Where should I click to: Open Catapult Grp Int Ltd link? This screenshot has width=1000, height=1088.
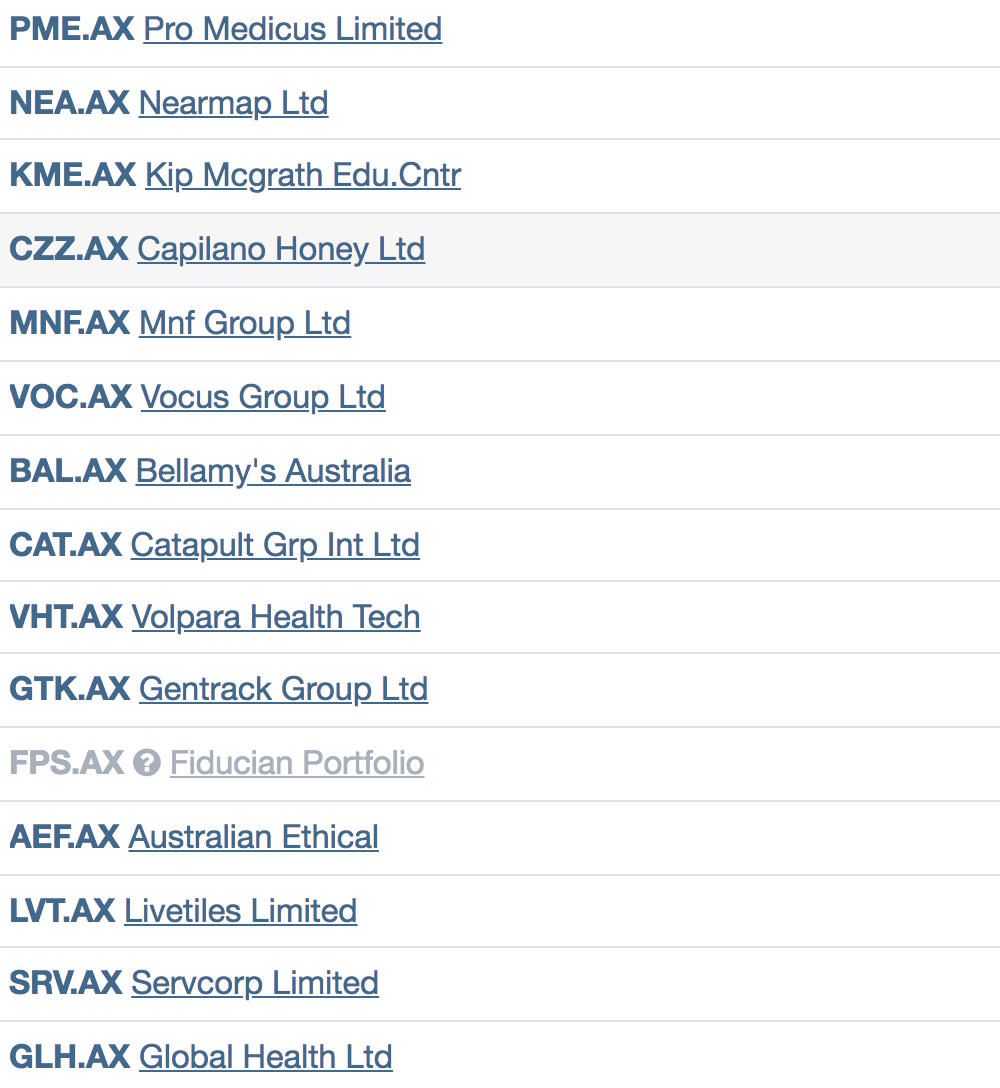pyautogui.click(x=275, y=545)
